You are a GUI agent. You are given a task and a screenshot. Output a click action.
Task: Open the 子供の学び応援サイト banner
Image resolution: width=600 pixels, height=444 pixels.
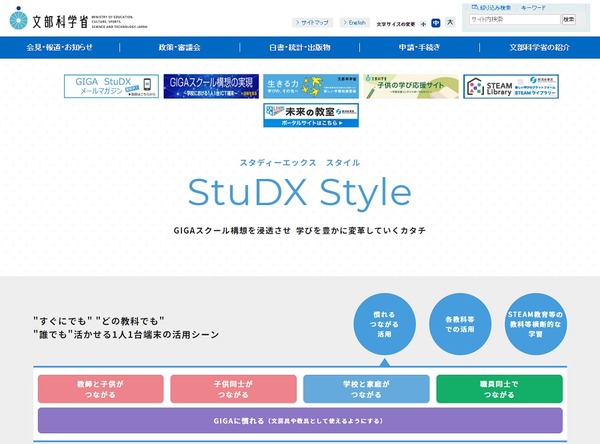point(411,87)
